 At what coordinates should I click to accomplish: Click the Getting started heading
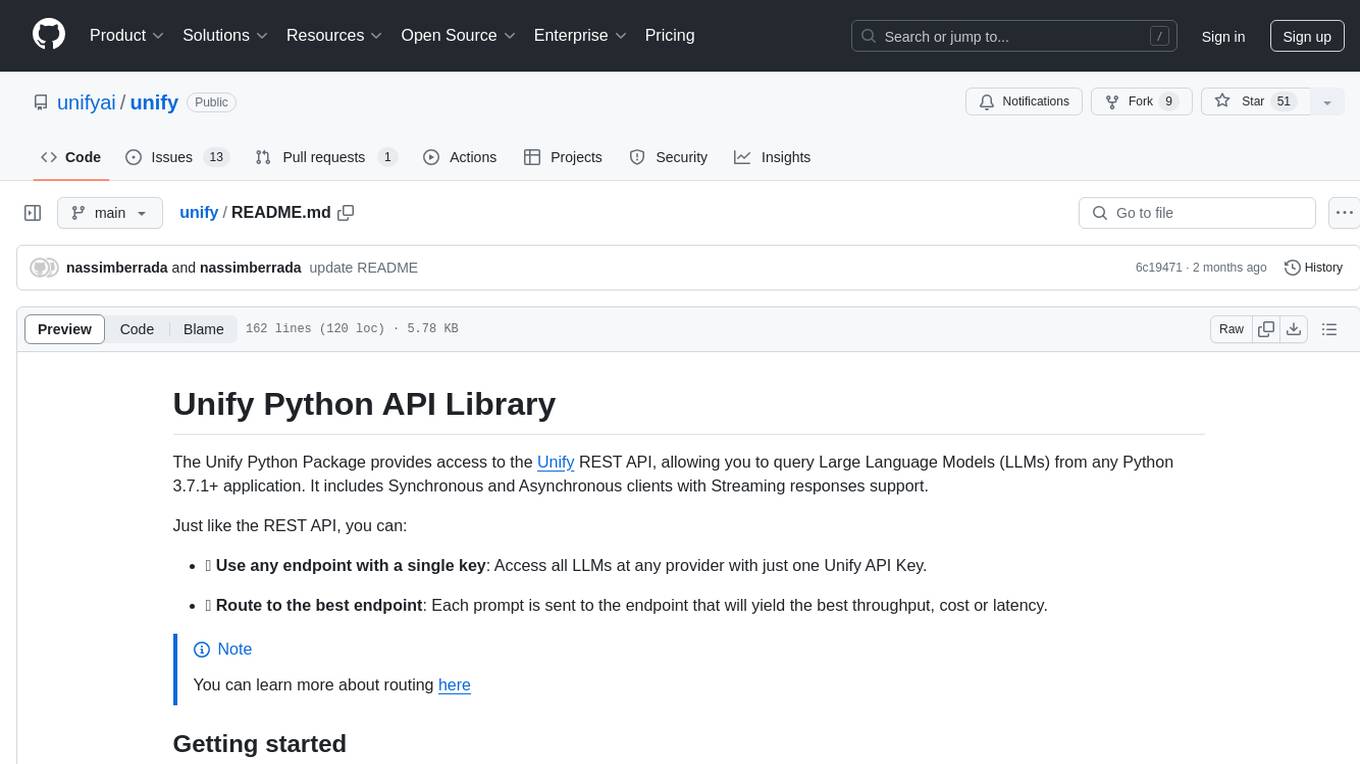tap(259, 744)
